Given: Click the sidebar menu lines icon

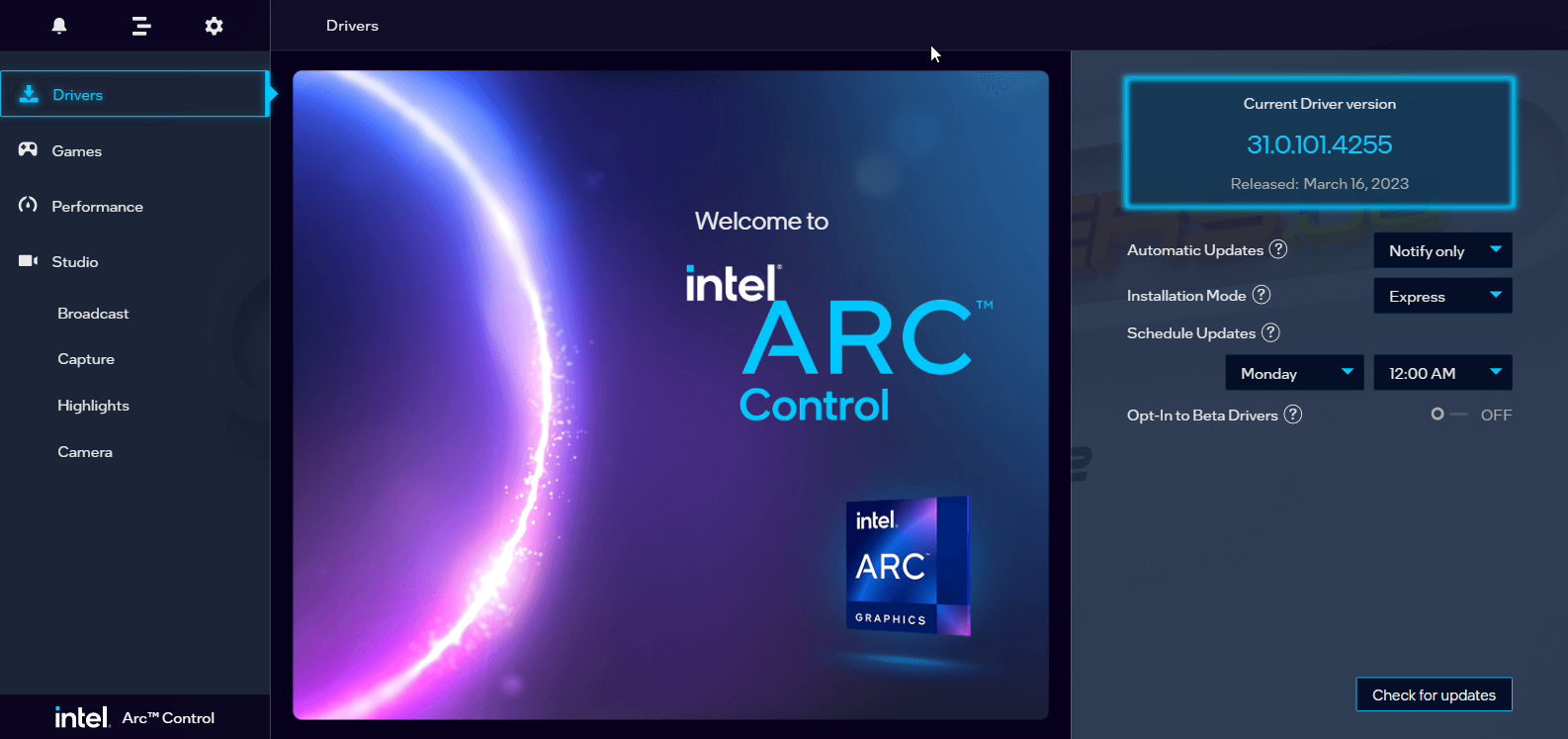Looking at the screenshot, I should tap(141, 26).
